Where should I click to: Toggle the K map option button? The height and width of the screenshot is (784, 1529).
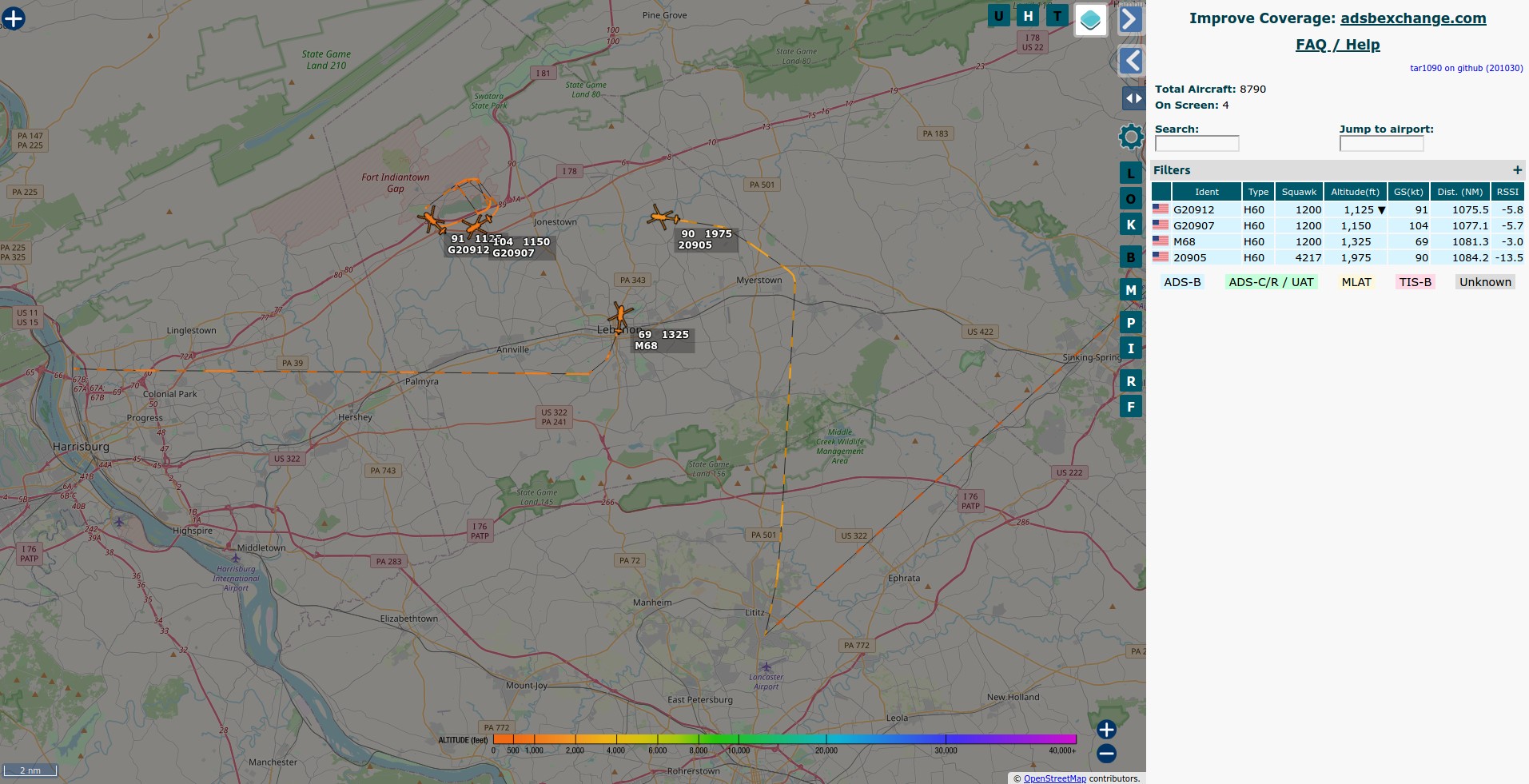click(1130, 225)
